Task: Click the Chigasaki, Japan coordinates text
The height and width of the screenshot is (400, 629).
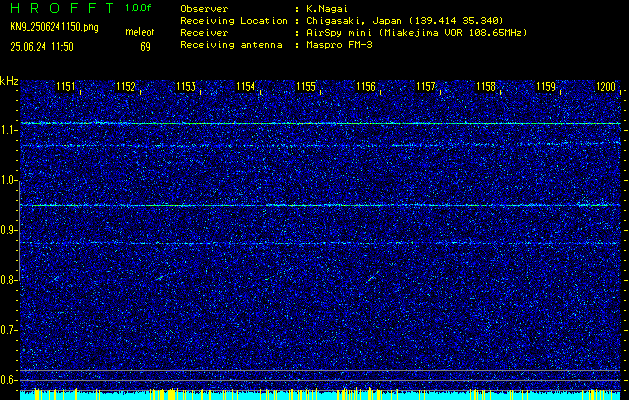Action: (x=404, y=21)
